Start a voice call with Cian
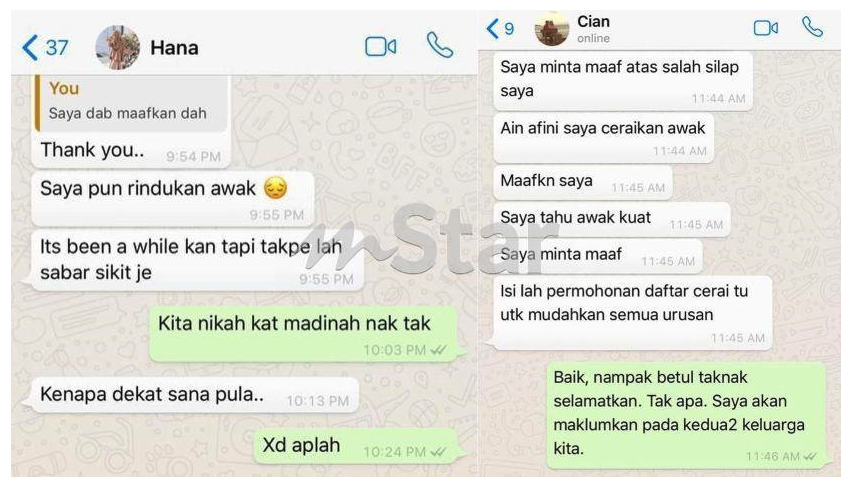851x486 pixels. tap(812, 27)
